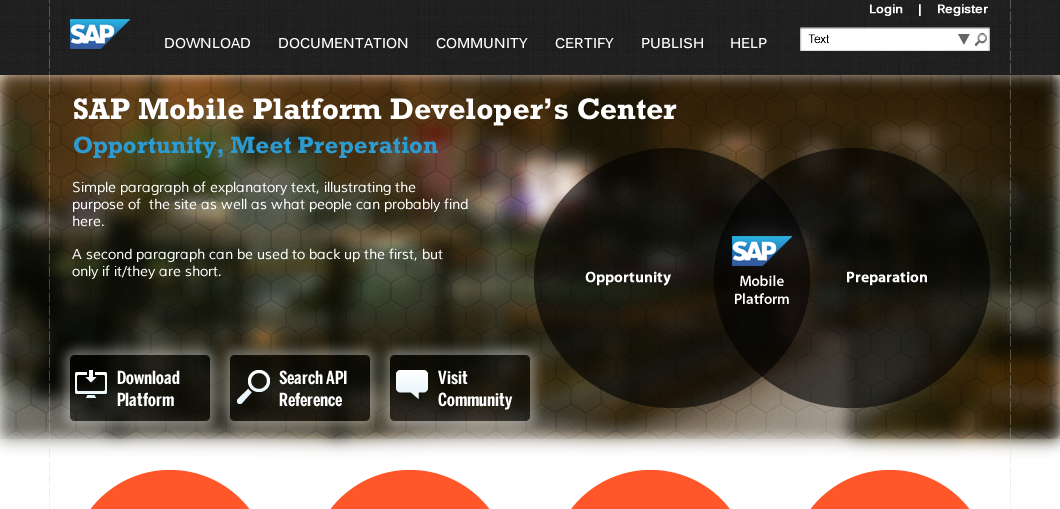This screenshot has height=509, width=1060.
Task: Click the magnifying glass icon on API Reference
Action: pyautogui.click(x=253, y=388)
